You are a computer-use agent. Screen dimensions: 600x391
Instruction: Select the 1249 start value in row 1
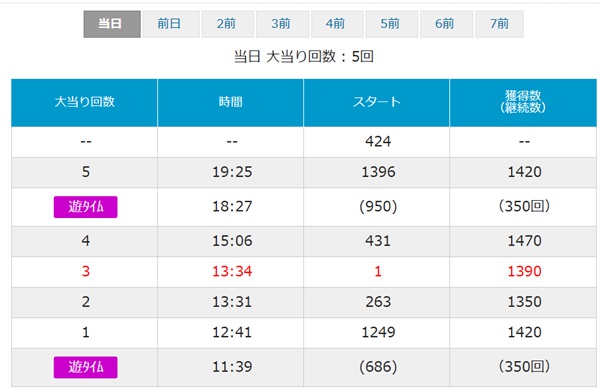coord(378,332)
